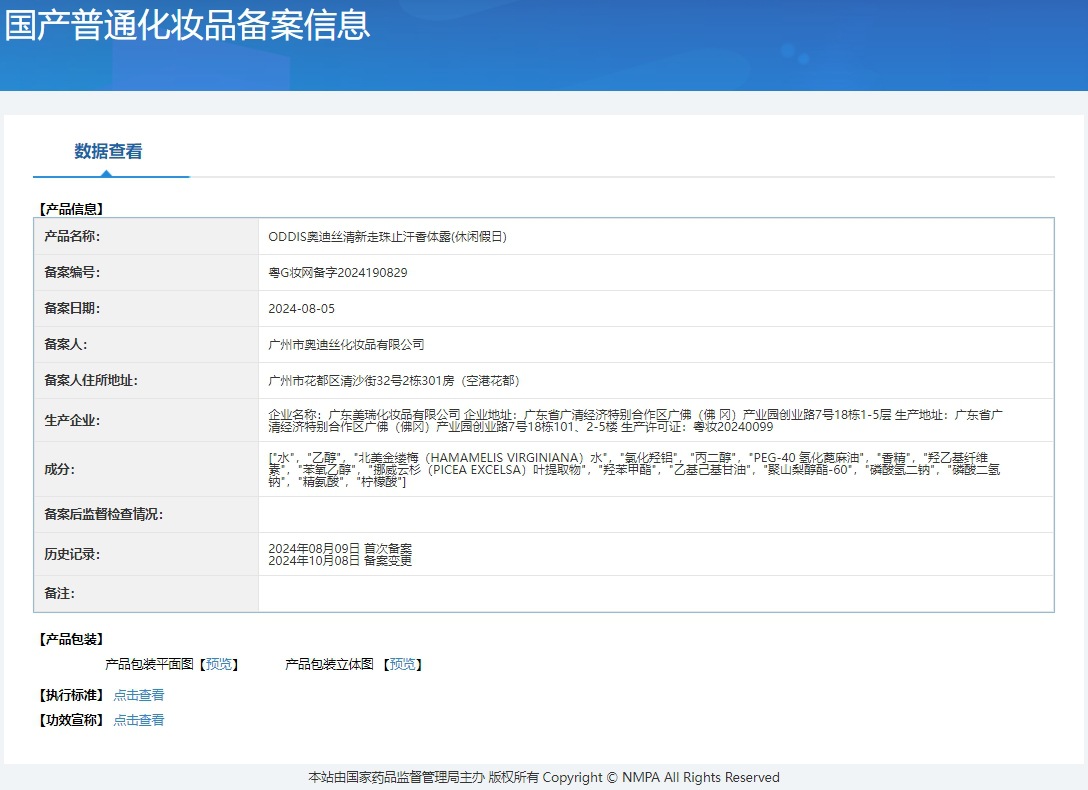Preview the 产品包装平面图 image
Image resolution: width=1088 pixels, height=790 pixels.
coord(219,664)
